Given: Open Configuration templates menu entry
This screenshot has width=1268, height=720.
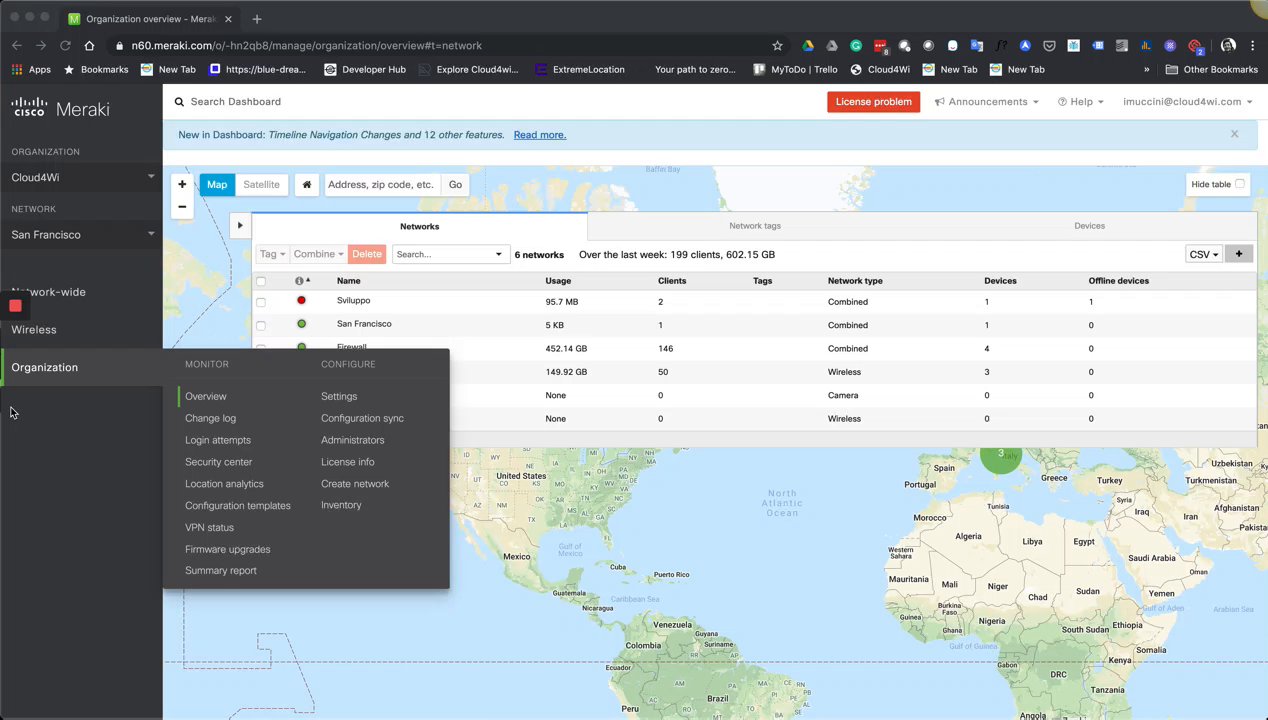Looking at the screenshot, I should (238, 506).
